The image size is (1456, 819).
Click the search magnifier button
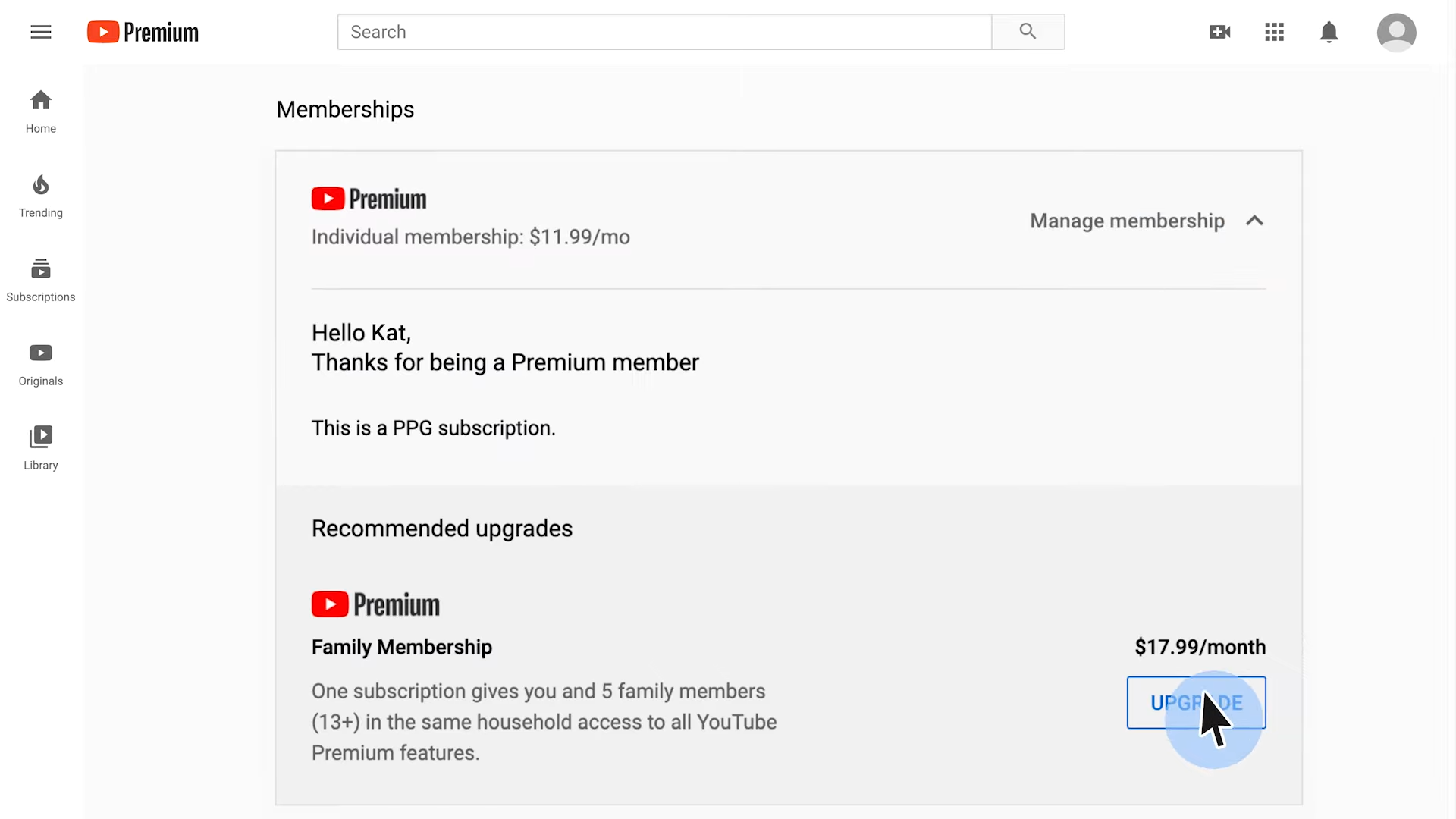pos(1028,32)
